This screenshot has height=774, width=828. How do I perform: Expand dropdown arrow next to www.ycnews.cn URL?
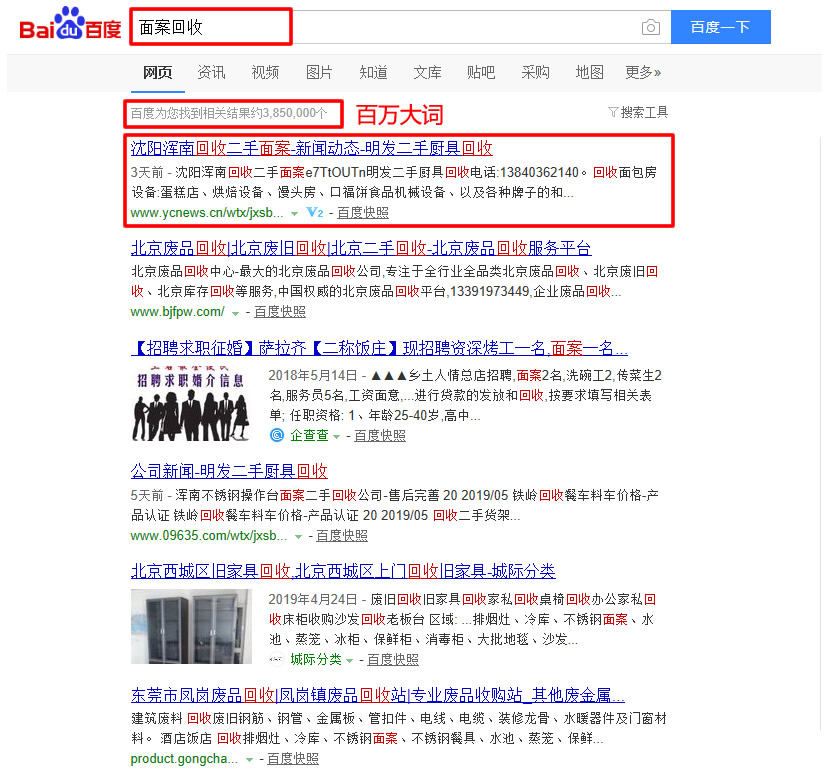coord(295,213)
